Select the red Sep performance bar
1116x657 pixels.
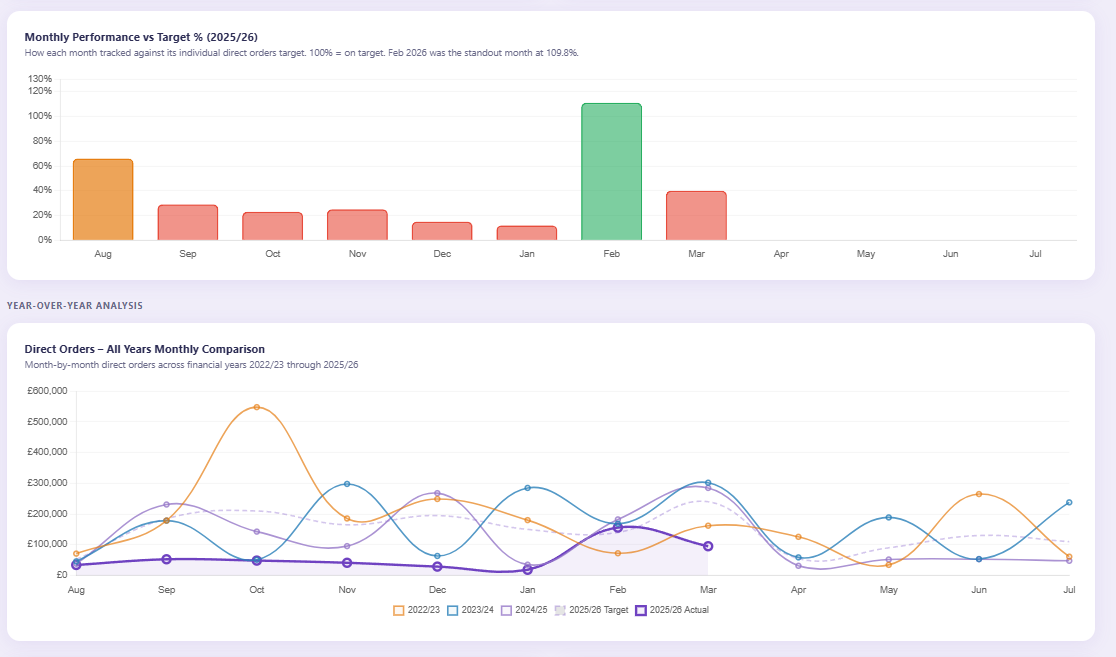click(188, 222)
